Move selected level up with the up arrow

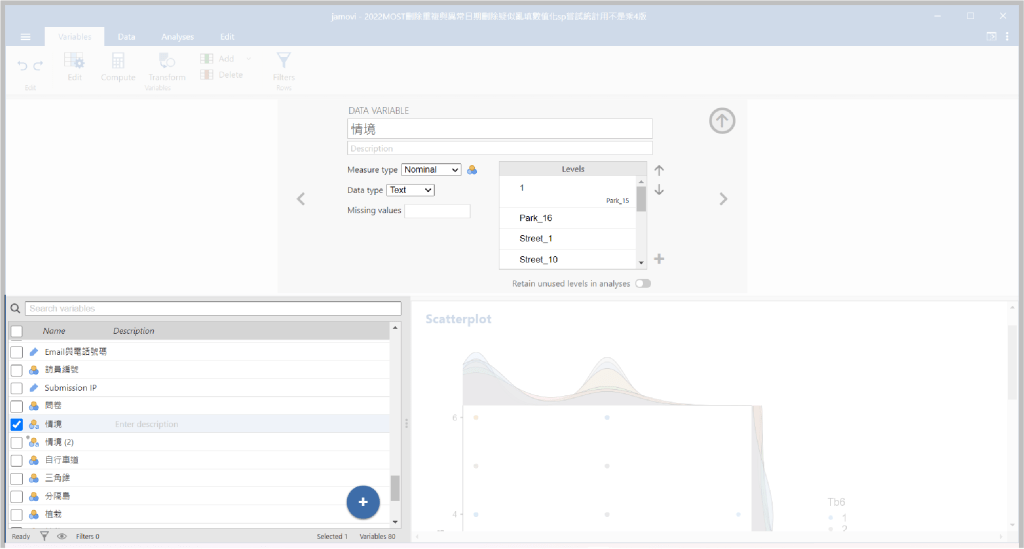pyautogui.click(x=659, y=171)
